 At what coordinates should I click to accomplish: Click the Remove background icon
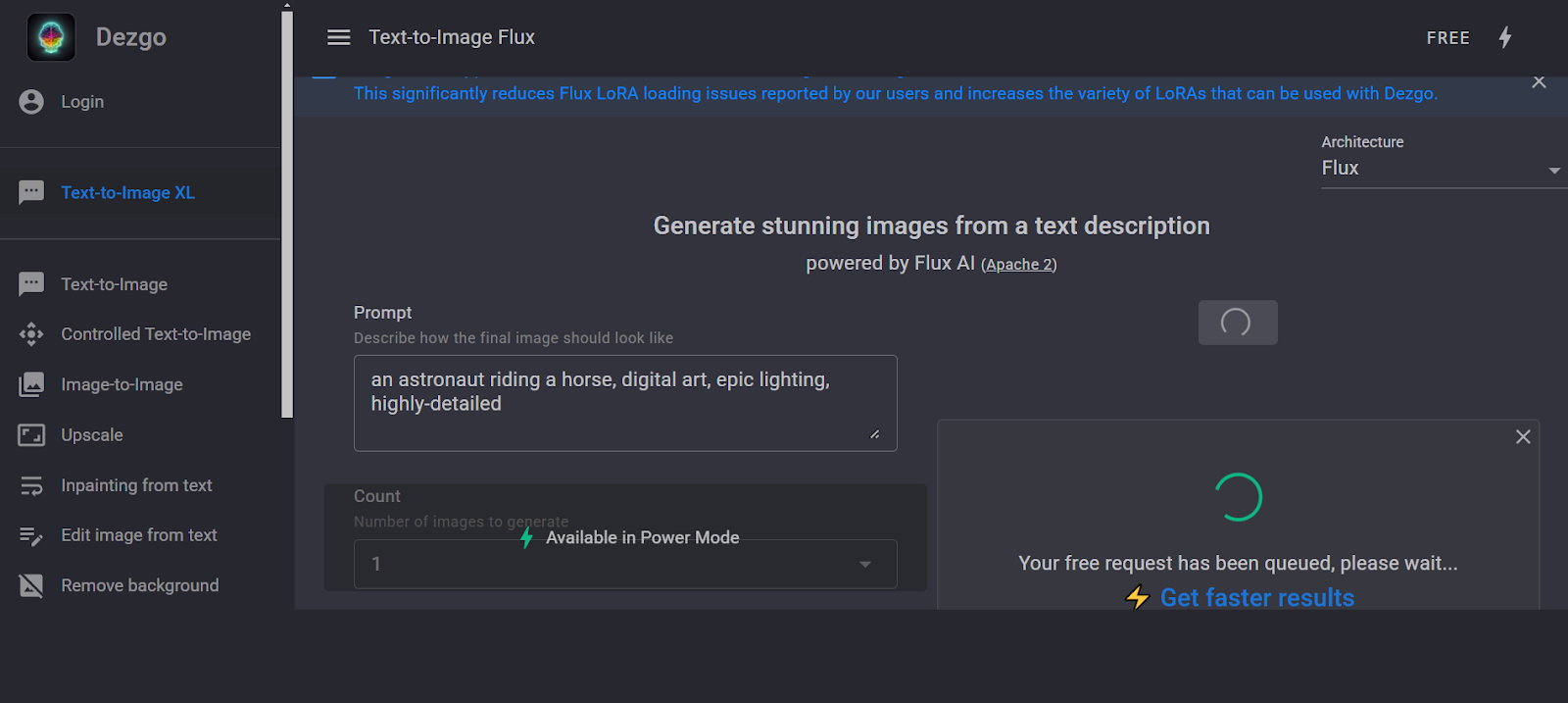pos(31,585)
